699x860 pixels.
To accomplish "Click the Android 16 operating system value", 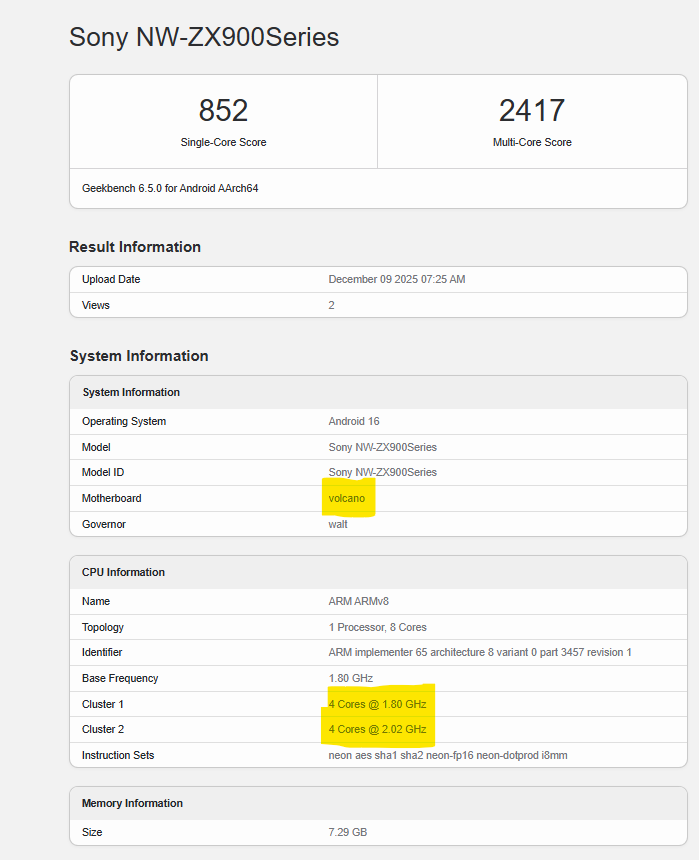I will [x=354, y=421].
